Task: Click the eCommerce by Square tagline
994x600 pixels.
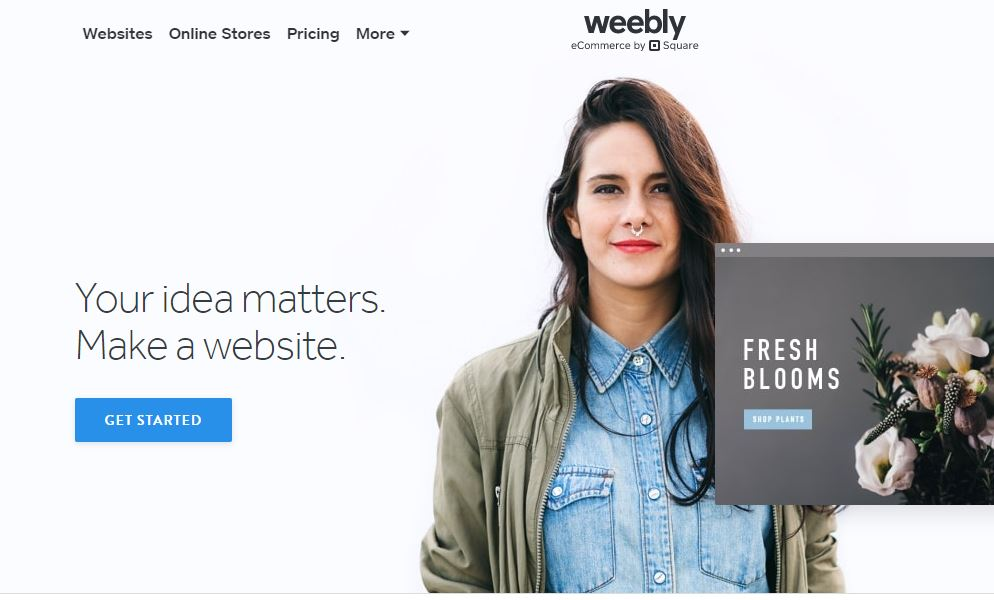Action: [x=635, y=46]
